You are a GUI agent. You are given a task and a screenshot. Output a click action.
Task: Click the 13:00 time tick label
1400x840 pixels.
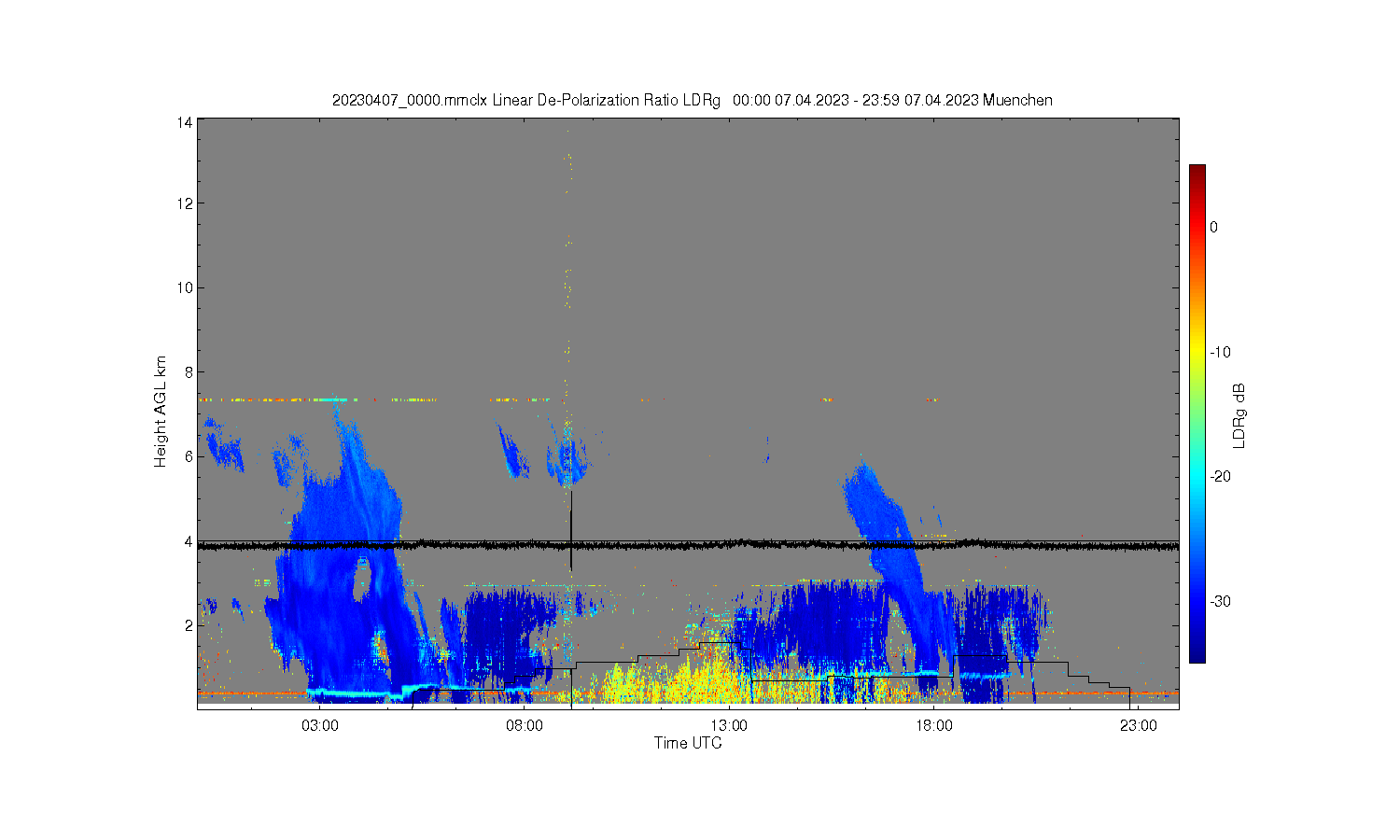tap(729, 726)
